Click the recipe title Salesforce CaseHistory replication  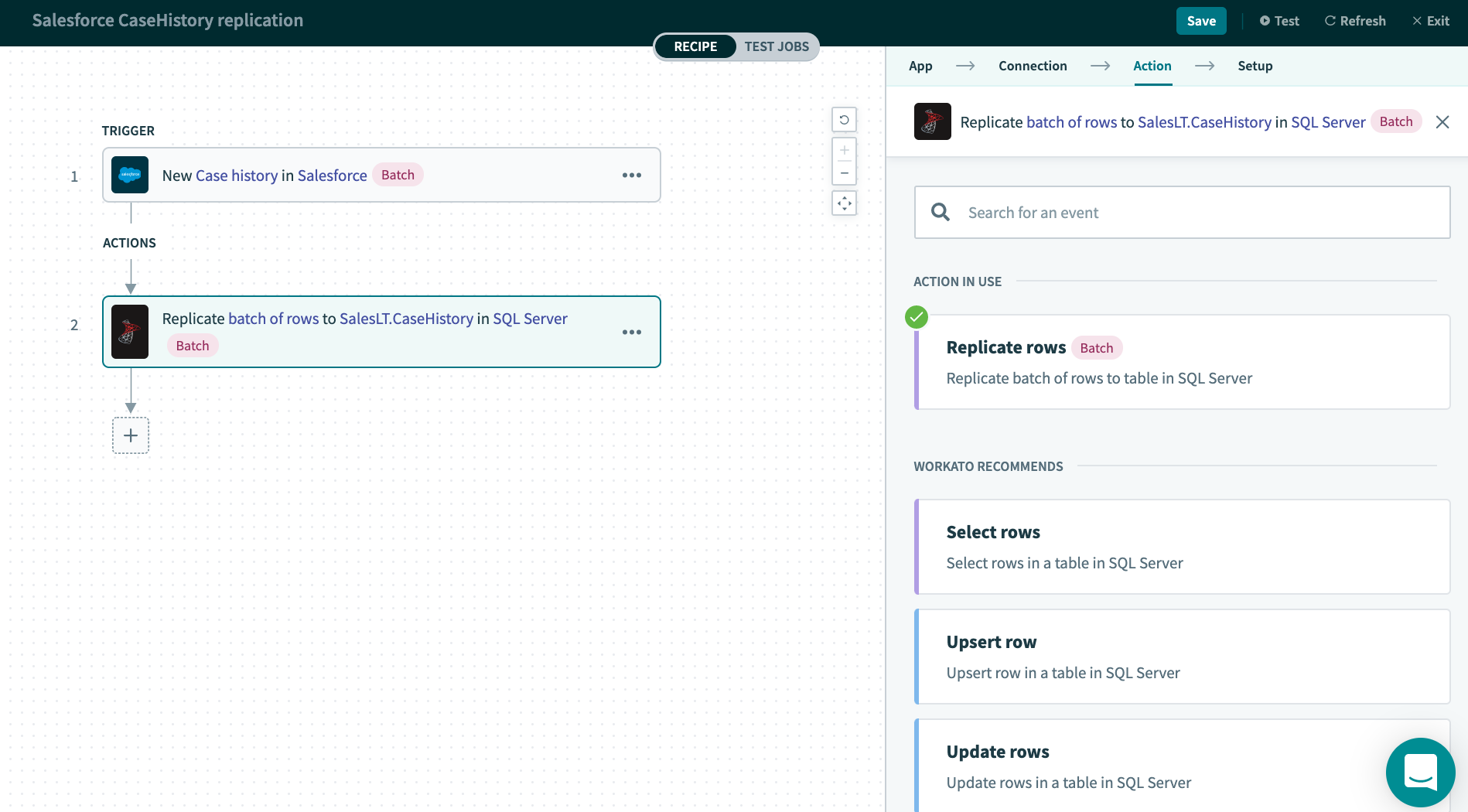click(x=168, y=20)
